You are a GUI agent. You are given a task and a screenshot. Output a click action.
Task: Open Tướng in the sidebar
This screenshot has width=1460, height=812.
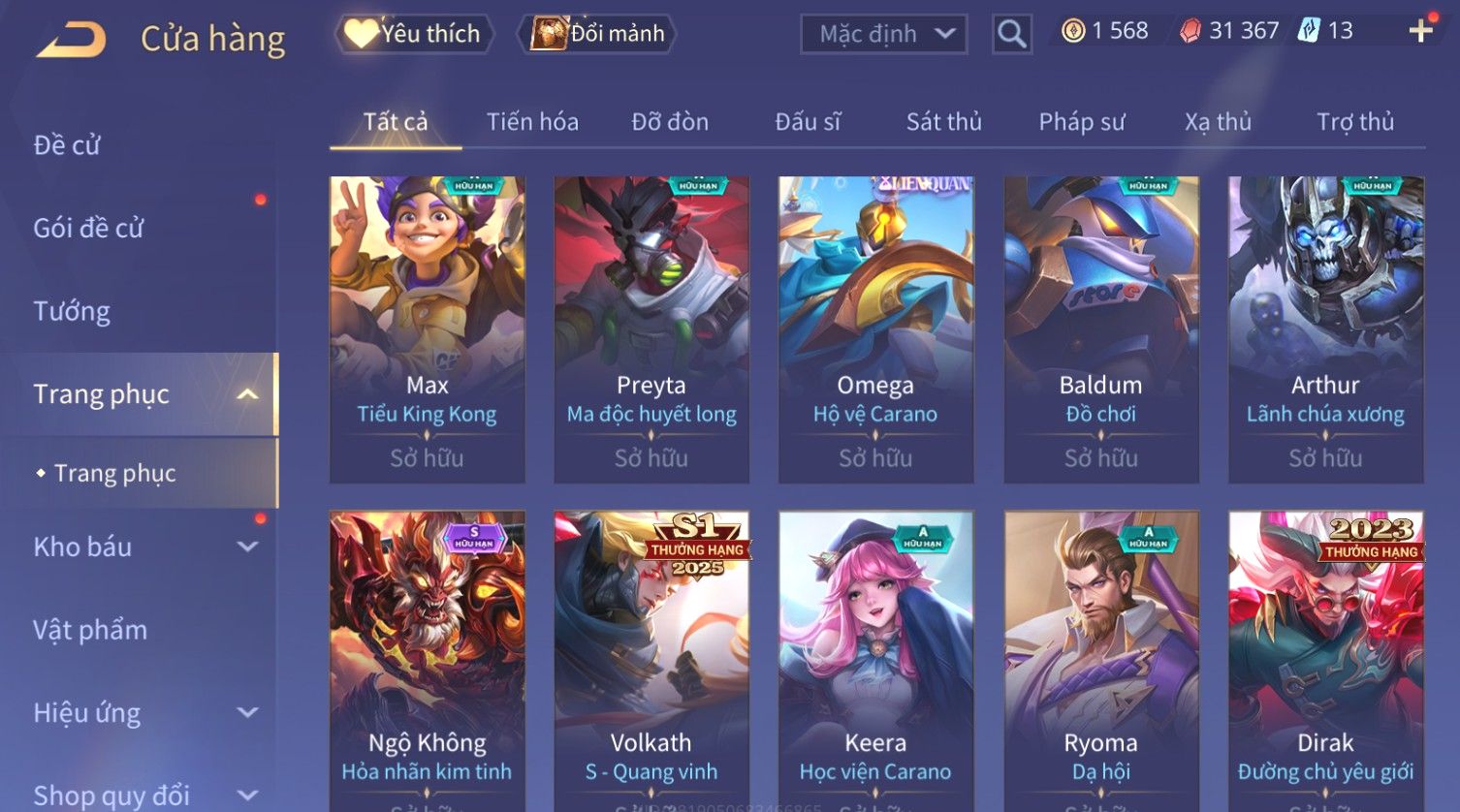click(72, 312)
